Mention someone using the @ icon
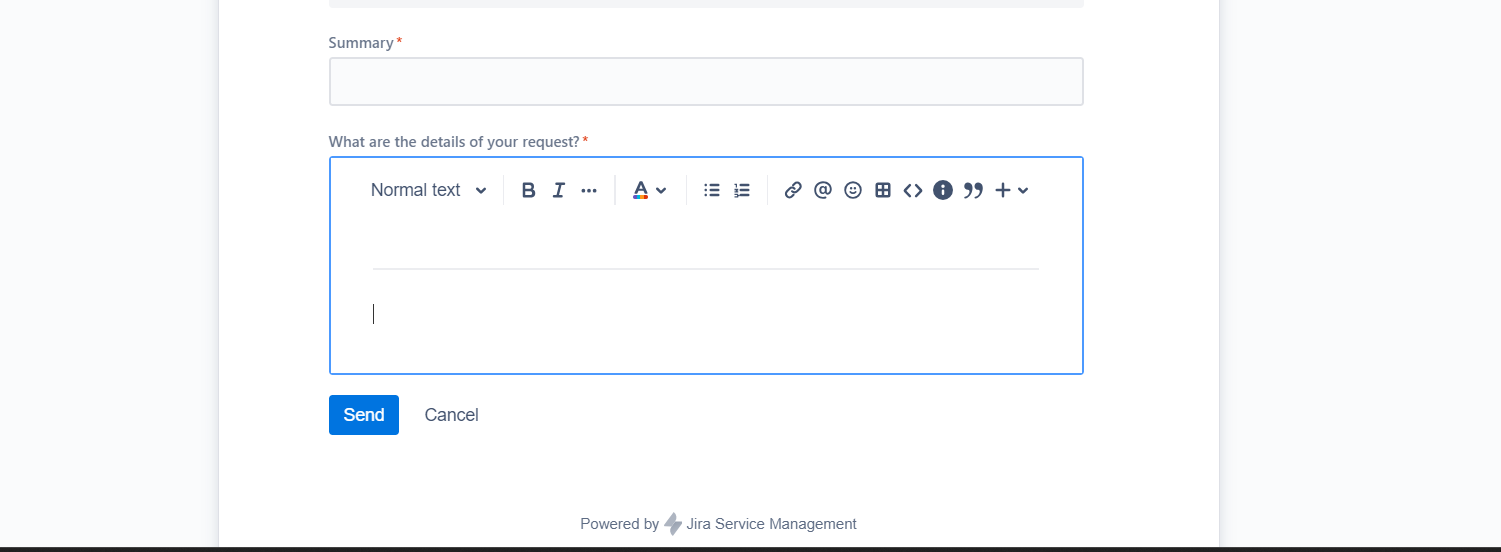The image size is (1501, 552). [823, 190]
